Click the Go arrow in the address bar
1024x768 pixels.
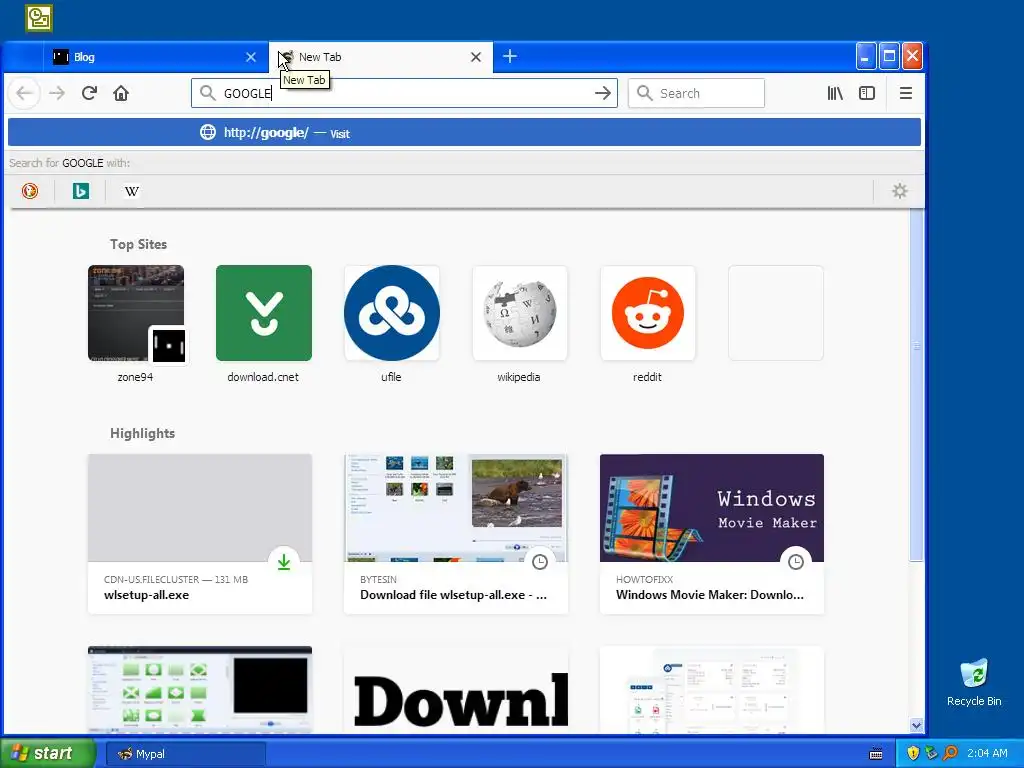pyautogui.click(x=603, y=93)
